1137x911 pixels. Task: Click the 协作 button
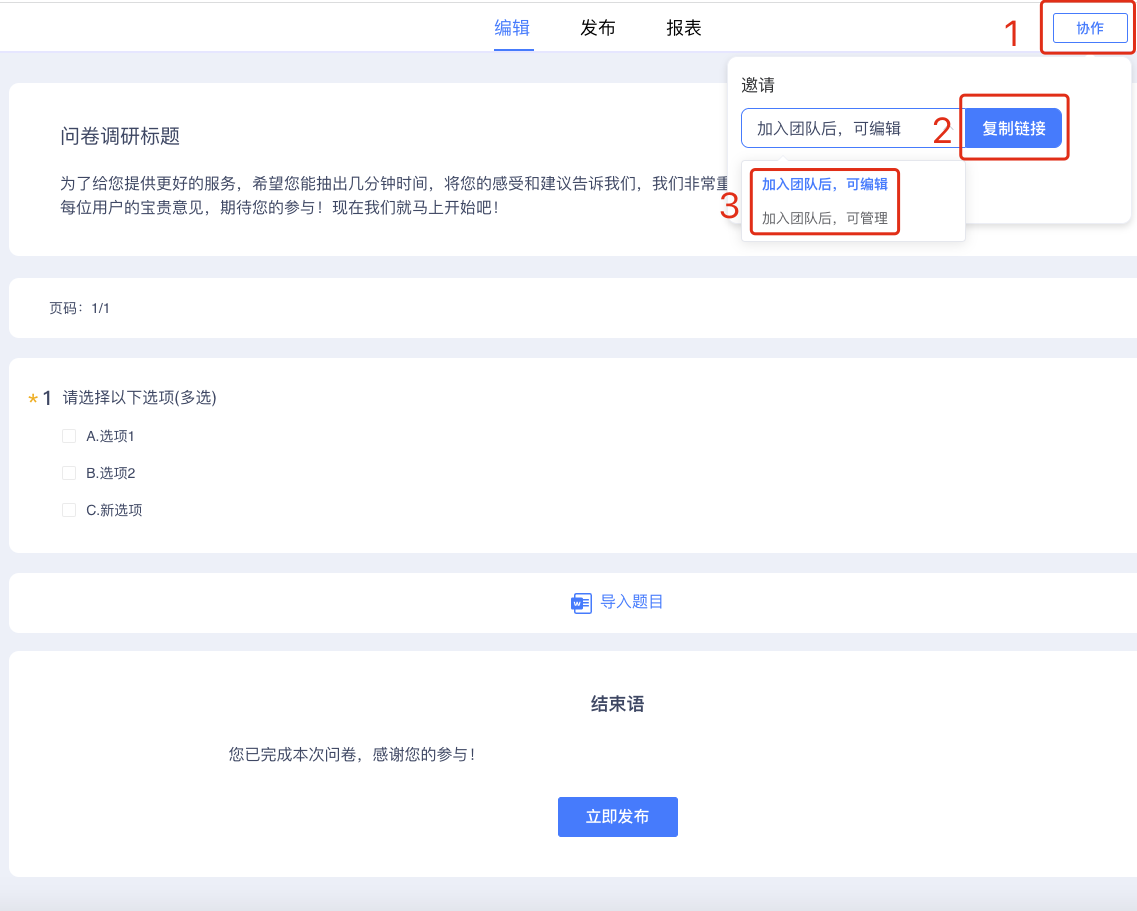[x=1090, y=28]
